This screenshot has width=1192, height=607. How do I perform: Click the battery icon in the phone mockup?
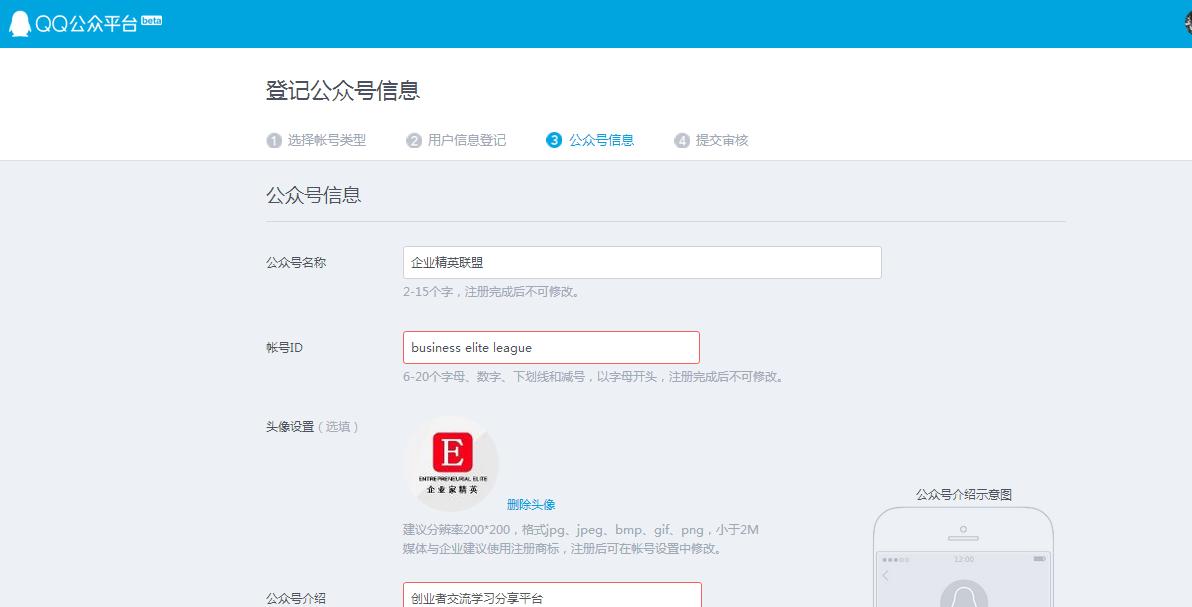(1040, 557)
